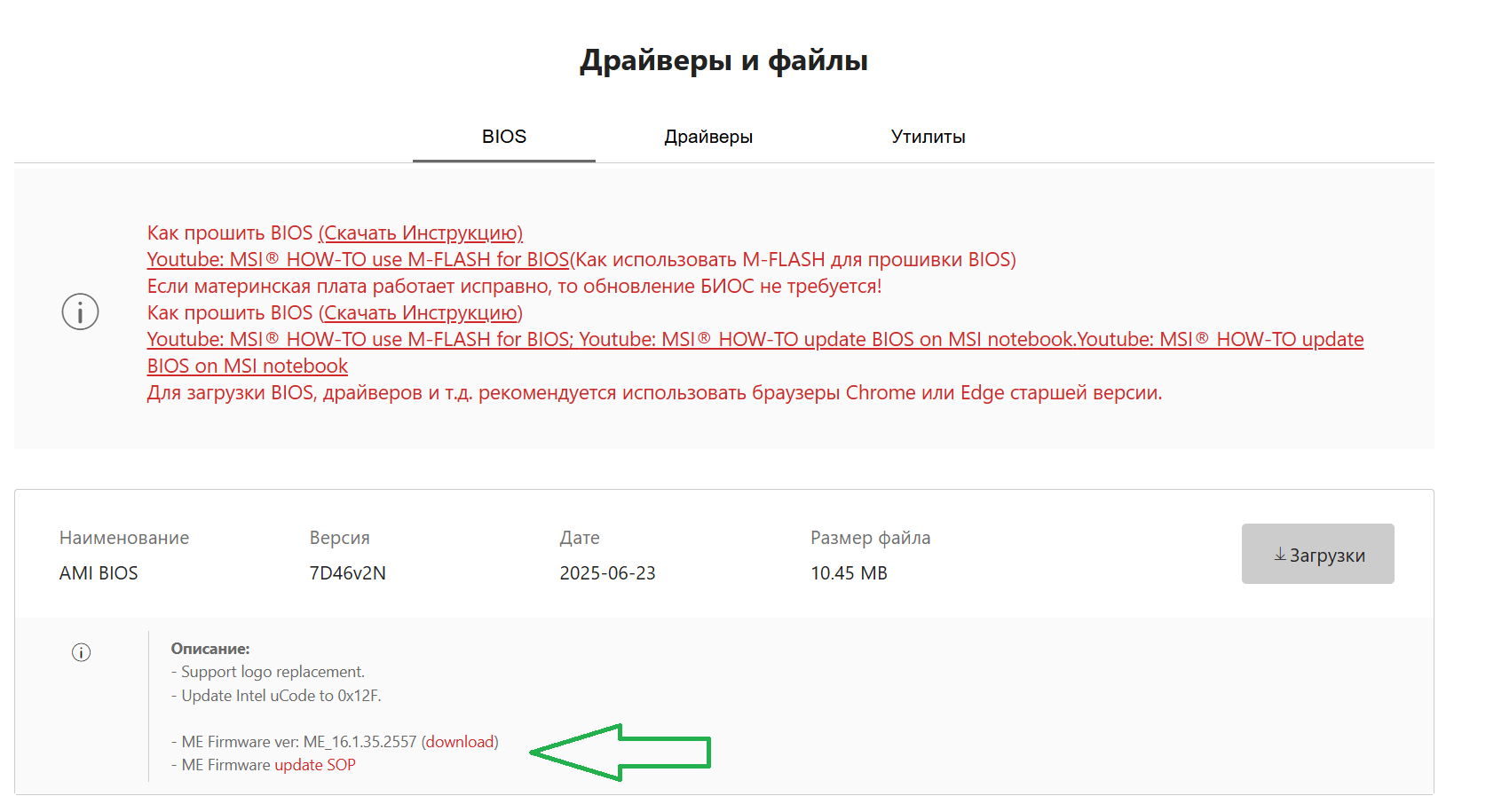Click the Дате column label
Image resolution: width=1486 pixels, height=812 pixels.
click(x=580, y=538)
